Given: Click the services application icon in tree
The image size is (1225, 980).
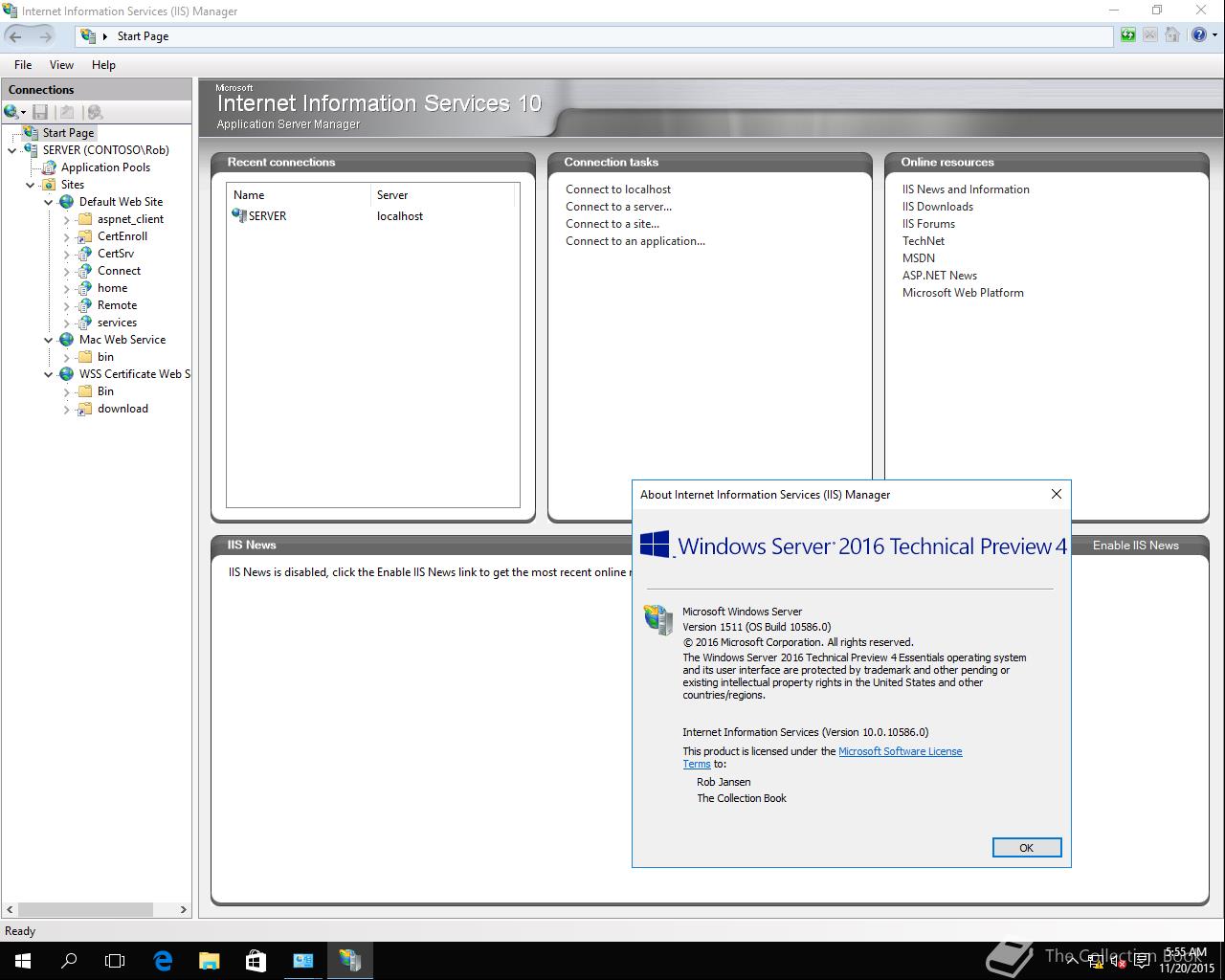Looking at the screenshot, I should click(x=84, y=323).
